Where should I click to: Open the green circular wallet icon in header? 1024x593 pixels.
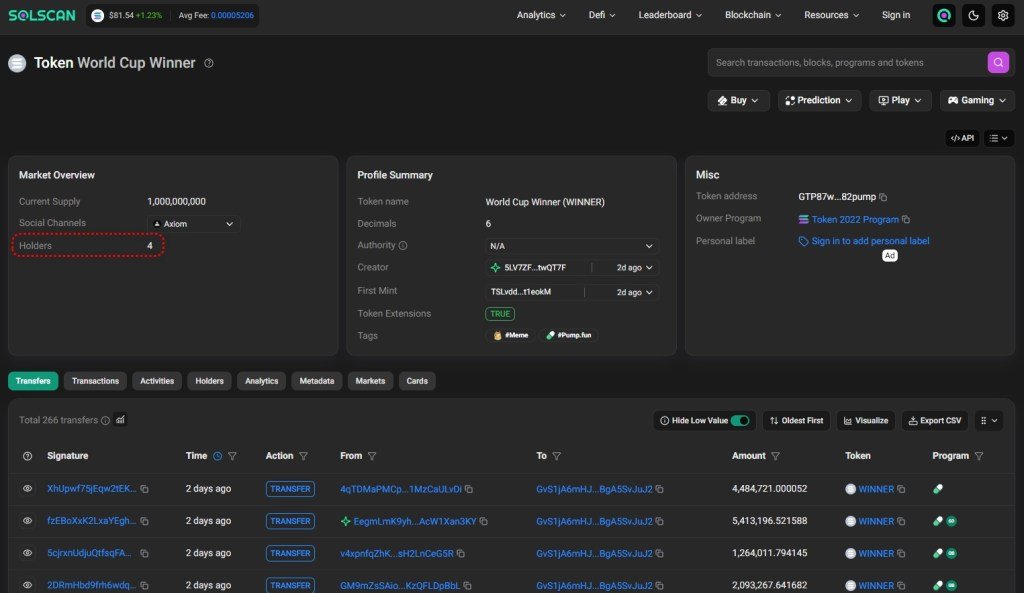[944, 15]
